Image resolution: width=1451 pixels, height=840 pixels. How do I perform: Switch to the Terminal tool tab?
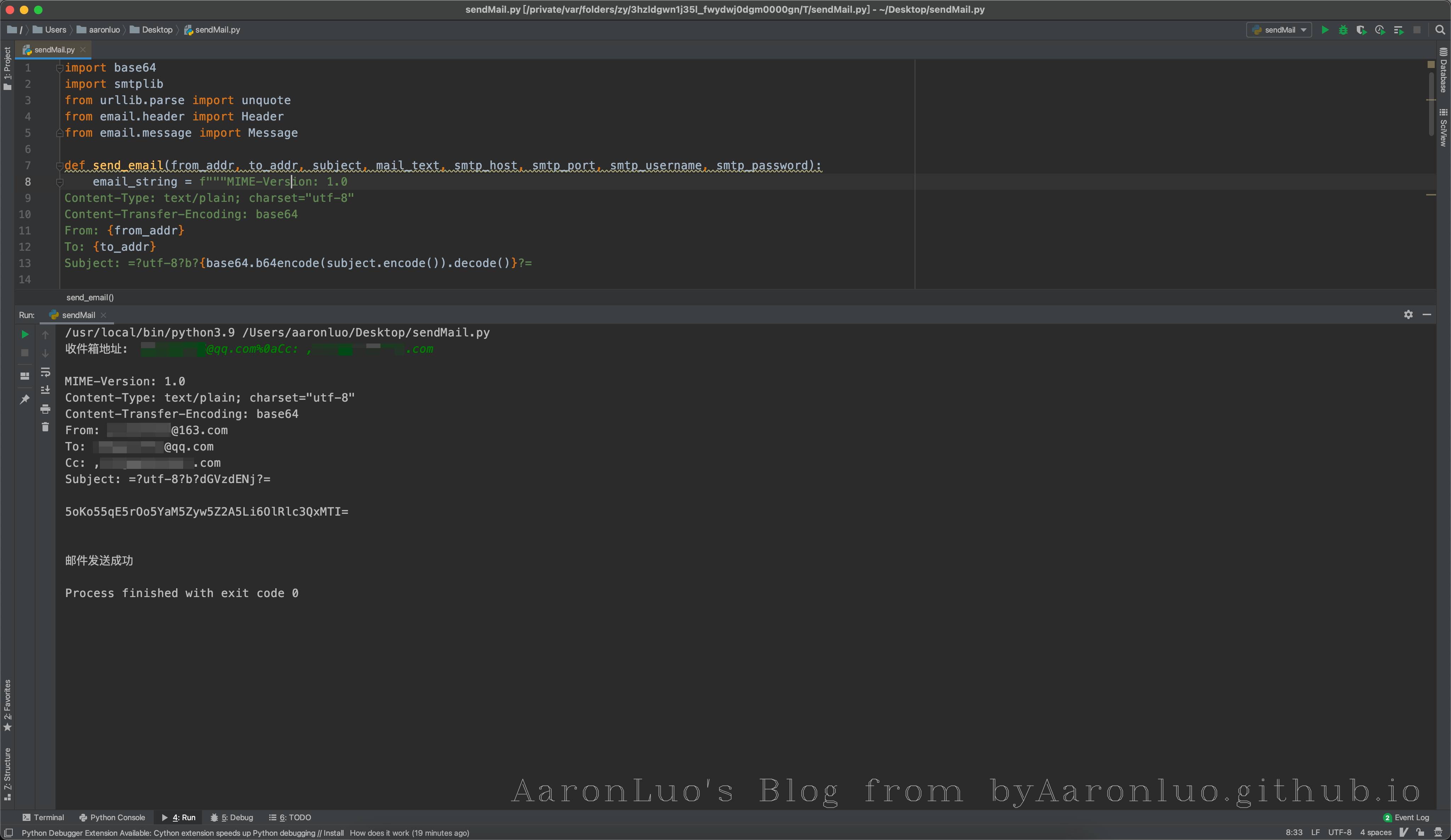(x=43, y=818)
